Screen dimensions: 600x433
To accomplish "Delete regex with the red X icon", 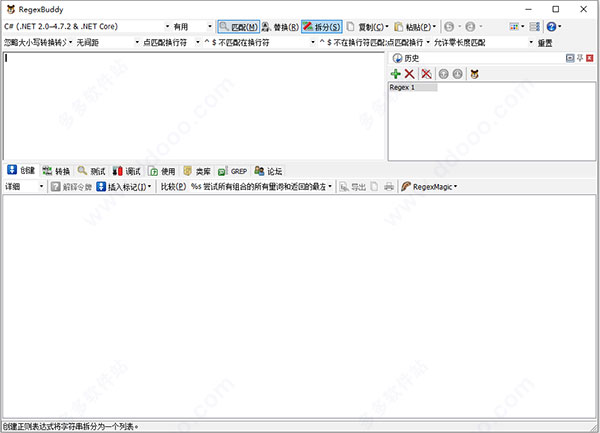I will 409,74.
